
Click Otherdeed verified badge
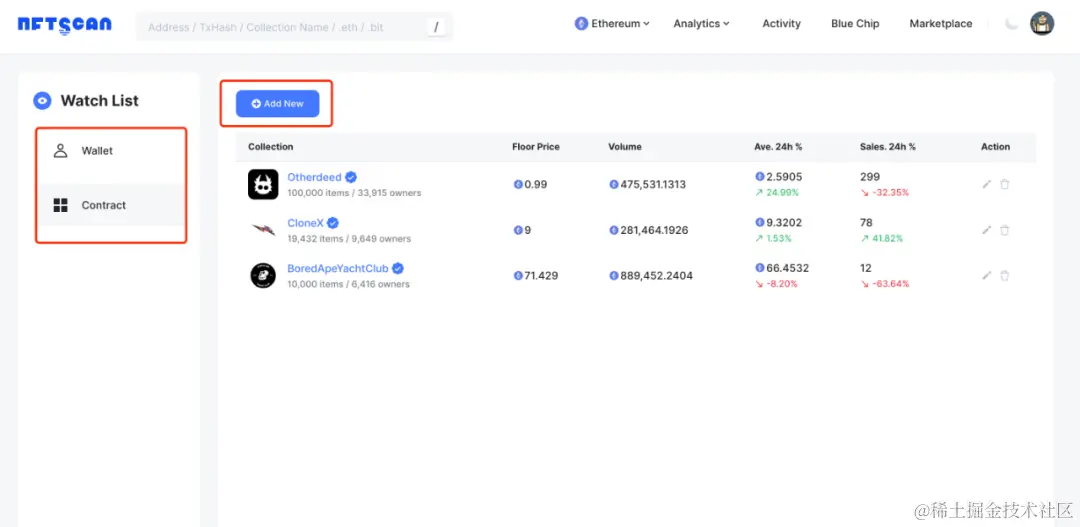point(351,177)
